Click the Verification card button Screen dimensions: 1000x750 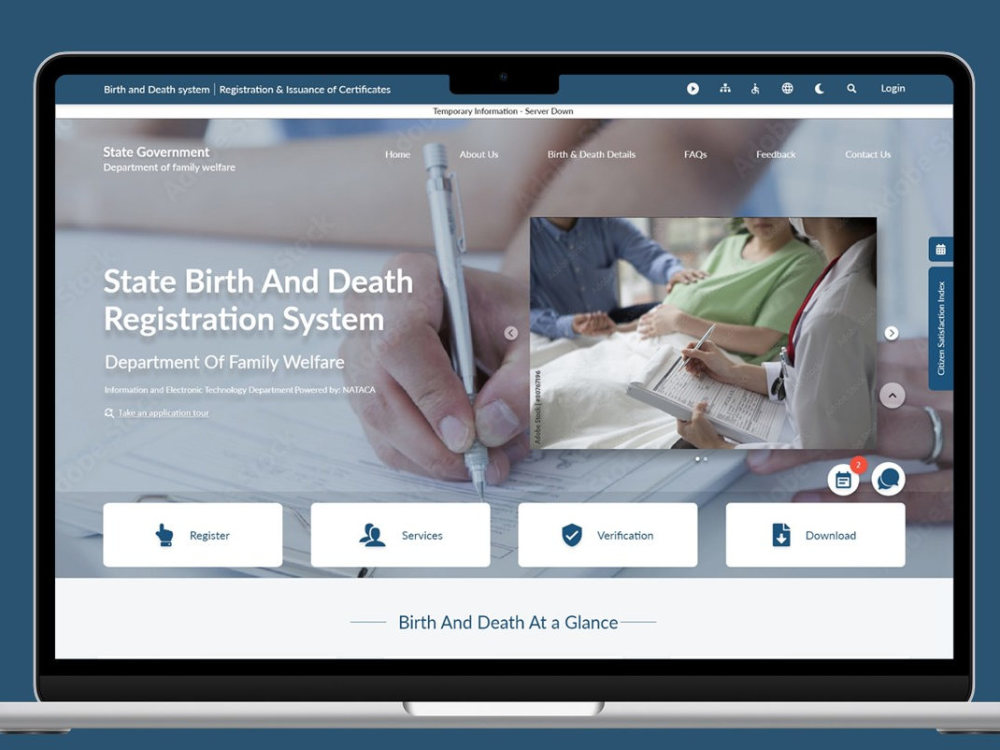608,535
